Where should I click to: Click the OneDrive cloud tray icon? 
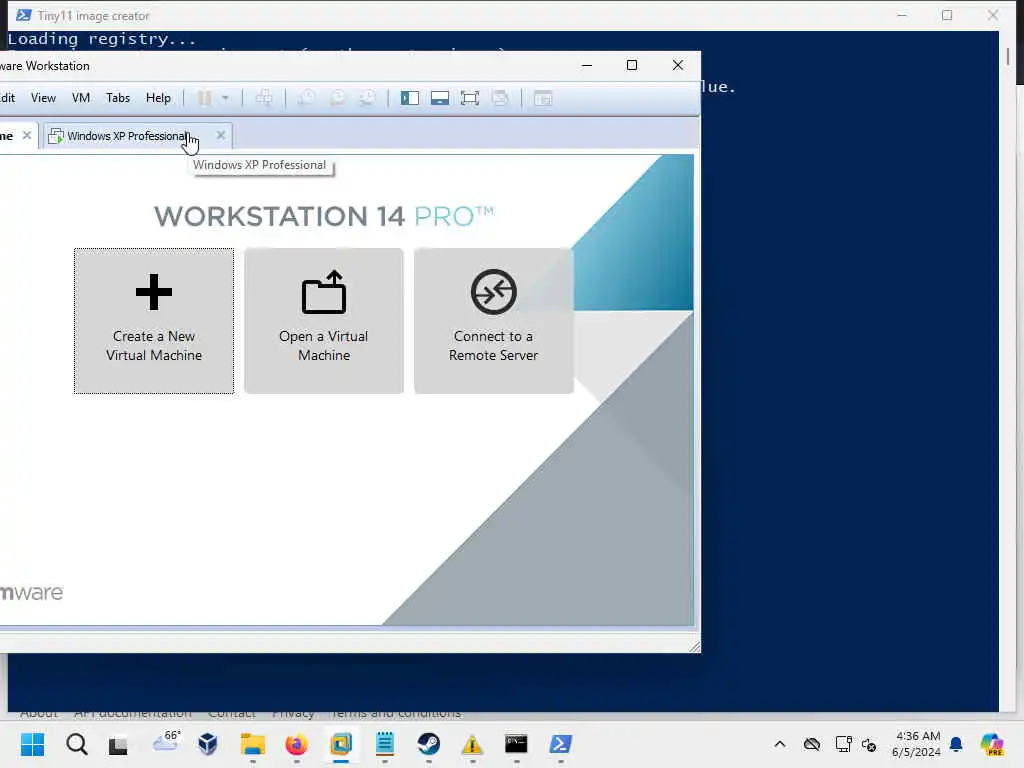(812, 744)
